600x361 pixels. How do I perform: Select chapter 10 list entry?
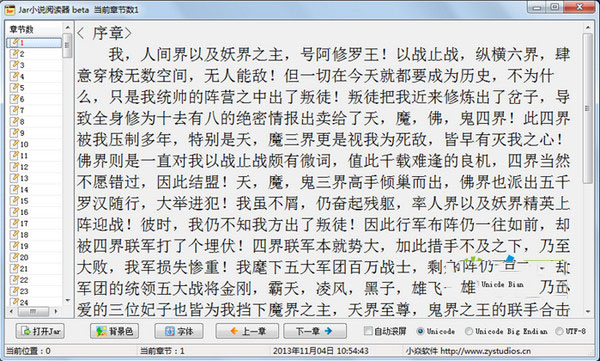[34, 144]
